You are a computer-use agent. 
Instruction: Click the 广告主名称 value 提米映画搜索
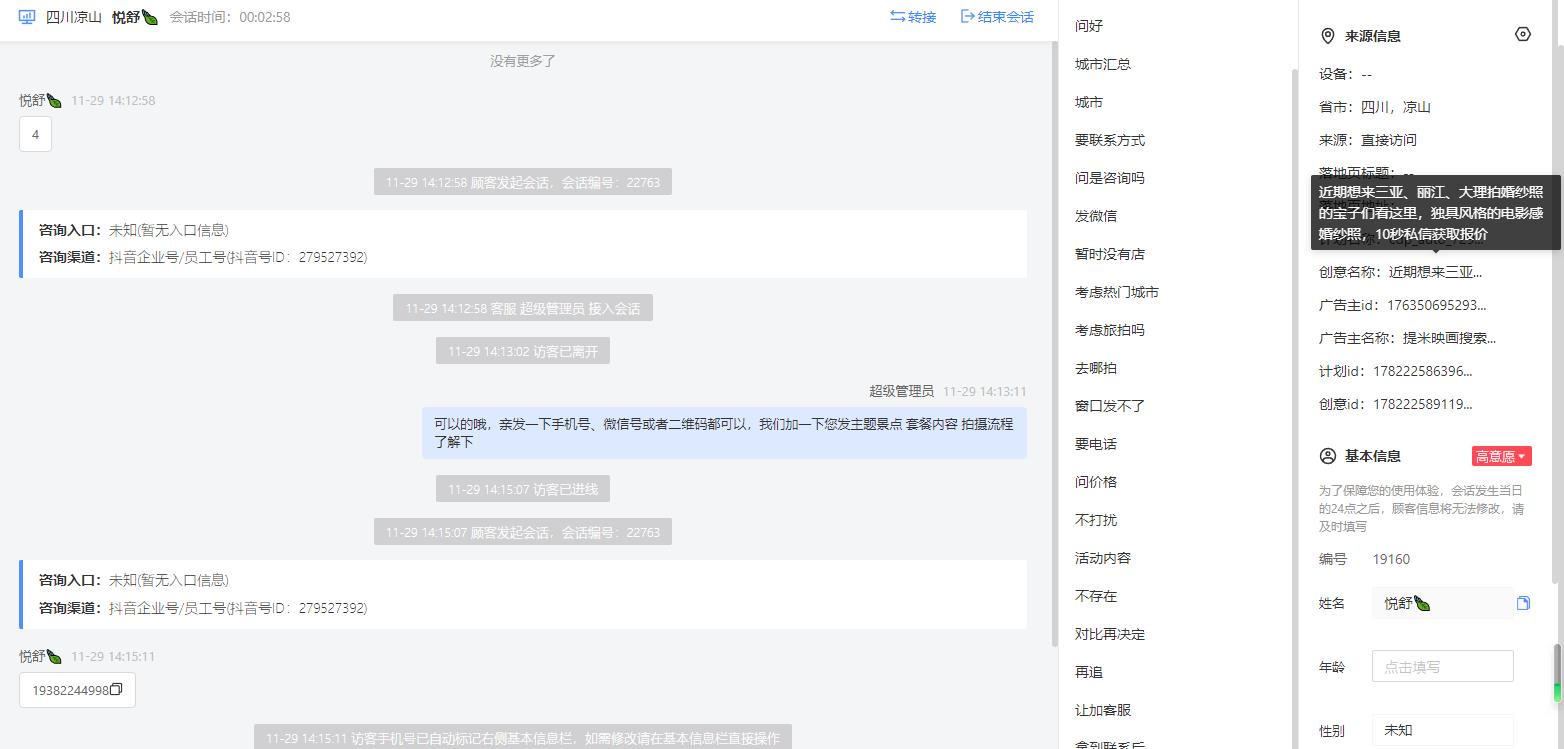click(1449, 338)
